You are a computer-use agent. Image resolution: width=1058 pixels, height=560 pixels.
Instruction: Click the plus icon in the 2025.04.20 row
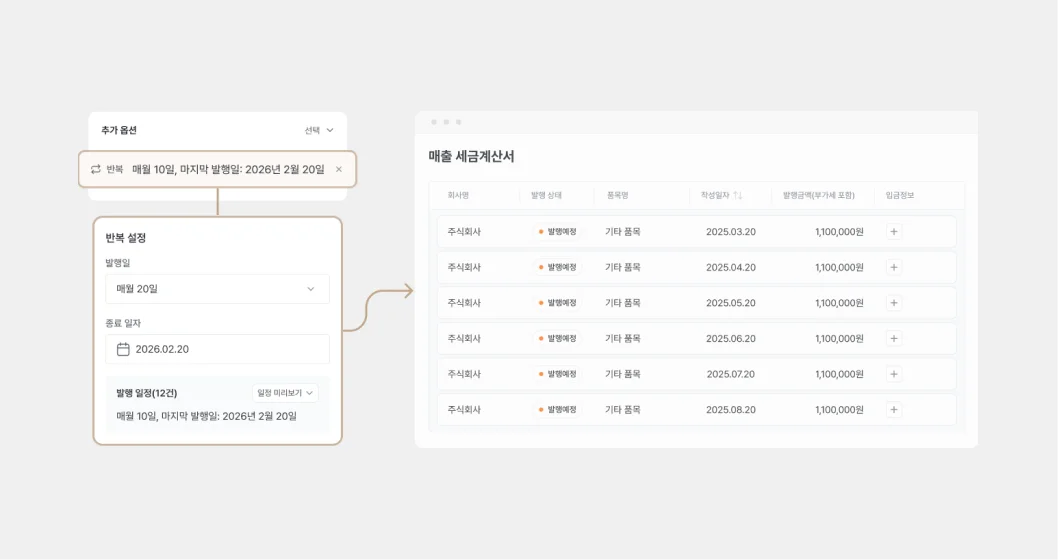(x=894, y=267)
